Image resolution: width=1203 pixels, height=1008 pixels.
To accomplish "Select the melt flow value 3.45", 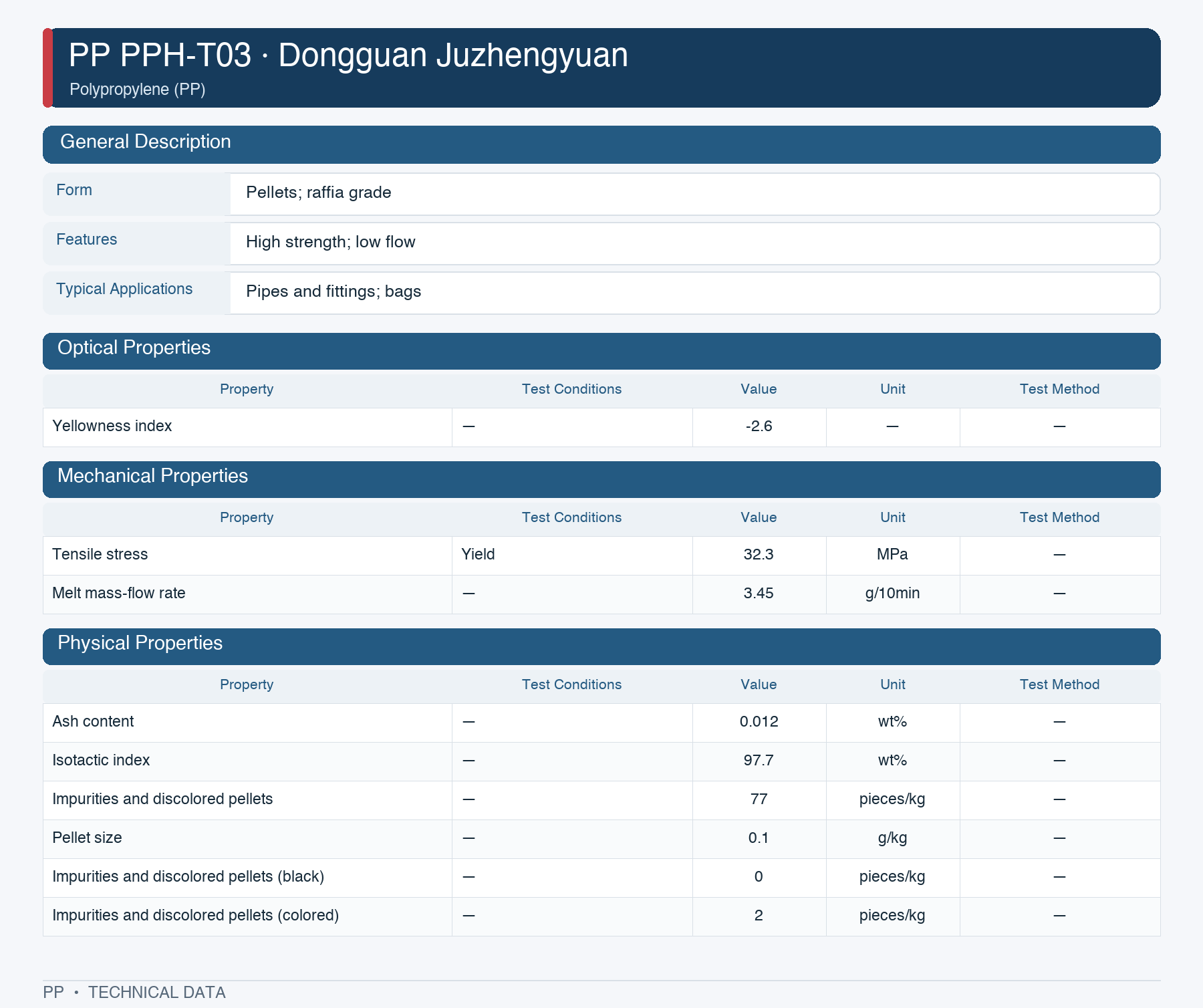I will click(x=759, y=594).
